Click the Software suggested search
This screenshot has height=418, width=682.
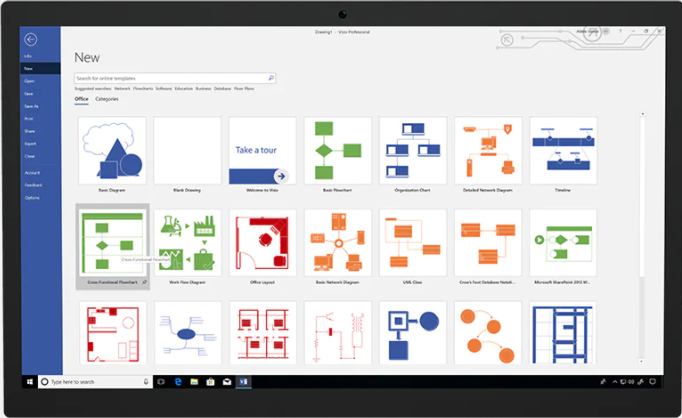164,89
